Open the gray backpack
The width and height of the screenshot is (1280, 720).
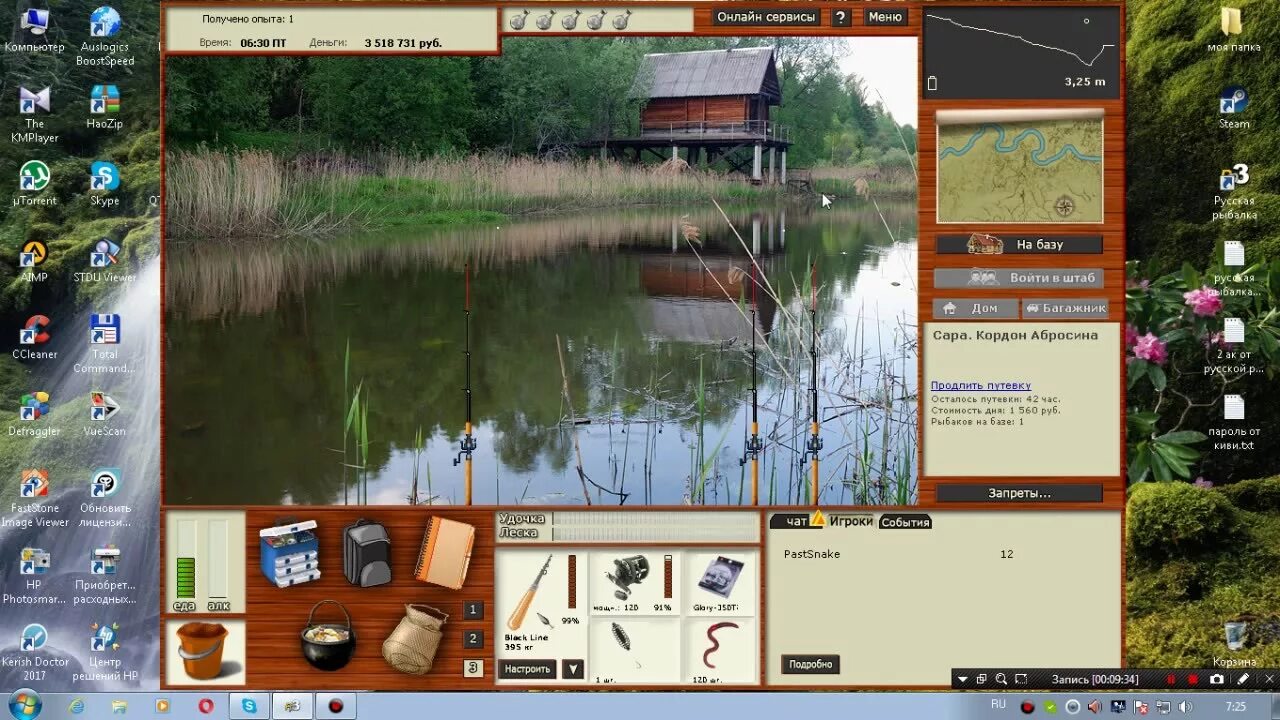(367, 552)
